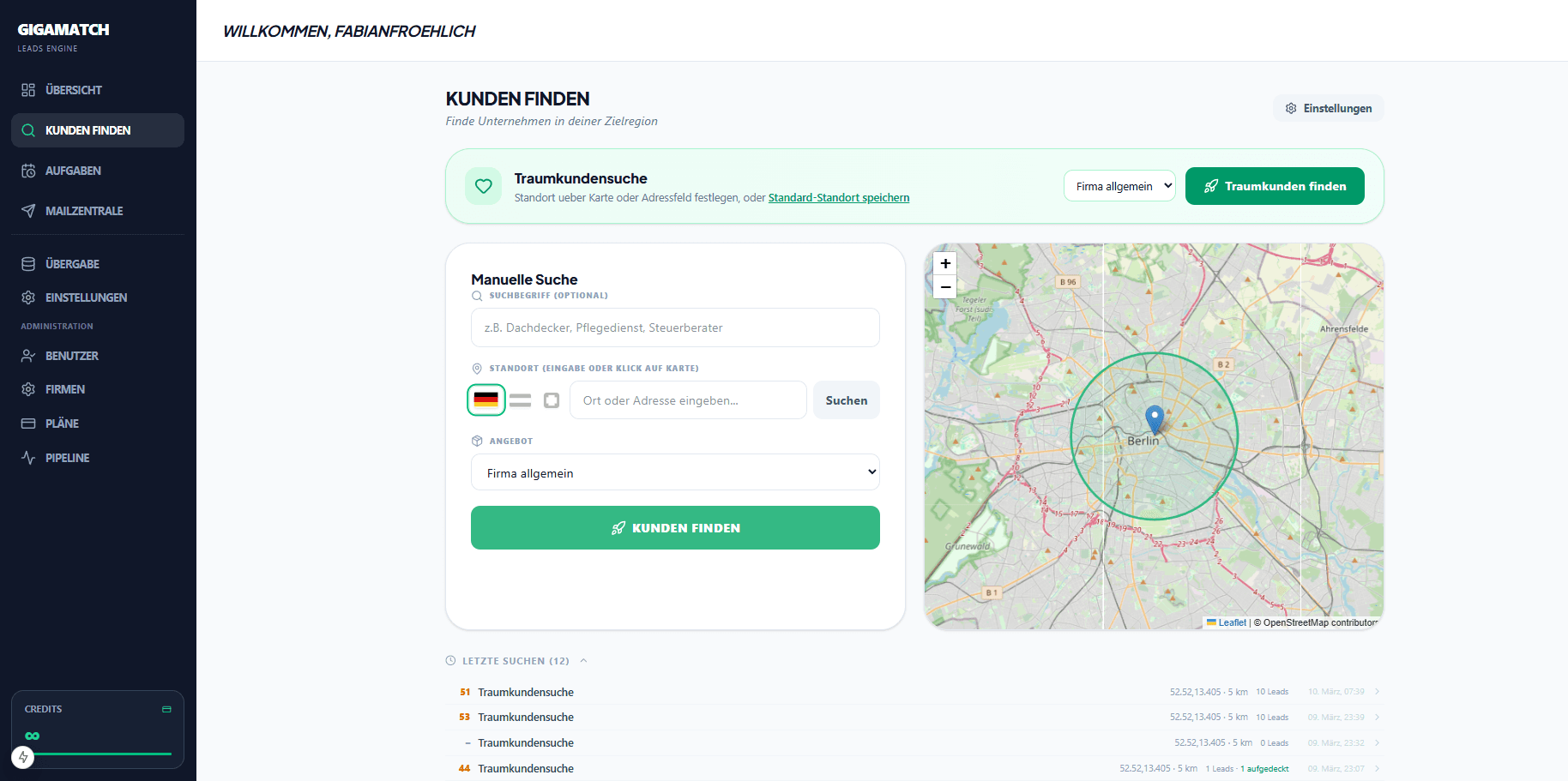Click the heart icon beside Traumkundensuche
Image resolution: width=1568 pixels, height=781 pixels.
484,186
